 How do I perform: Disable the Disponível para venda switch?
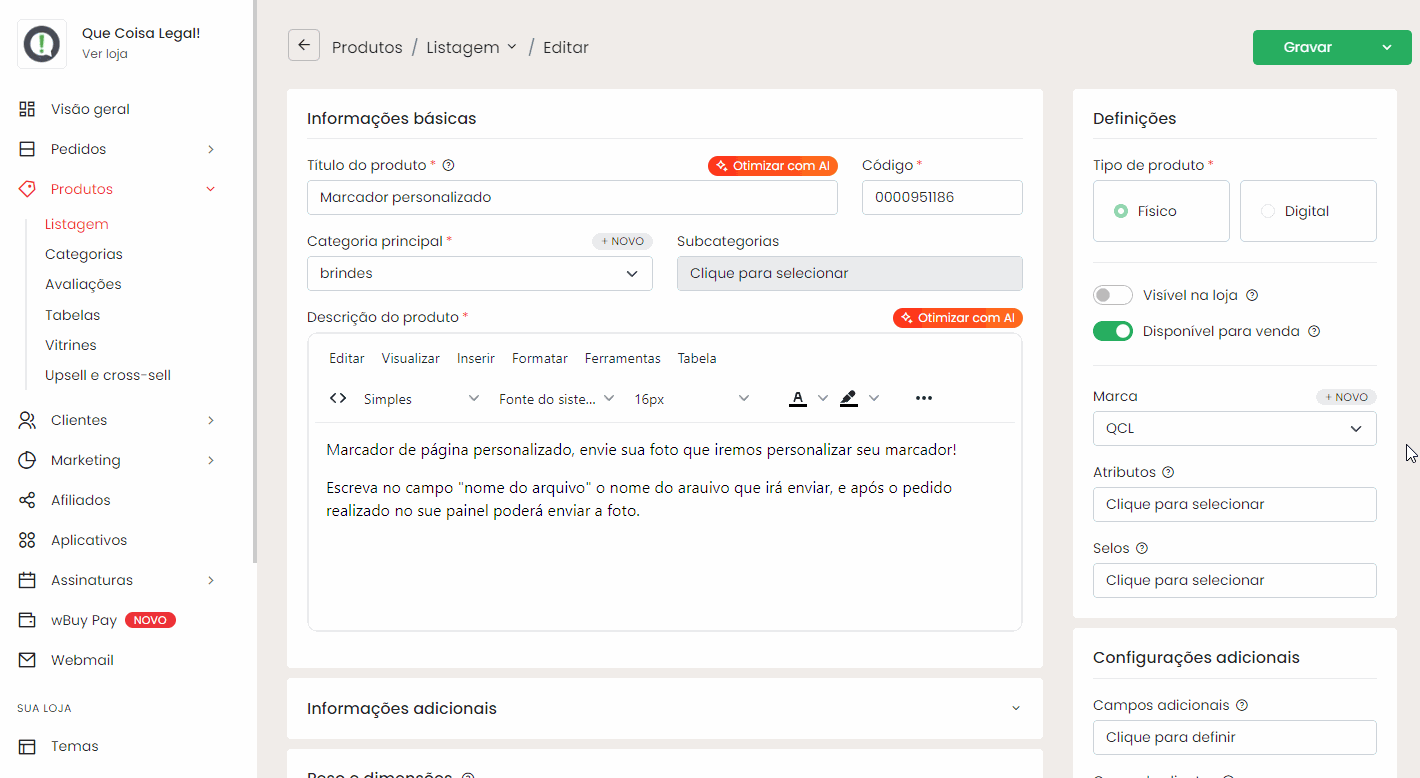(x=1112, y=331)
